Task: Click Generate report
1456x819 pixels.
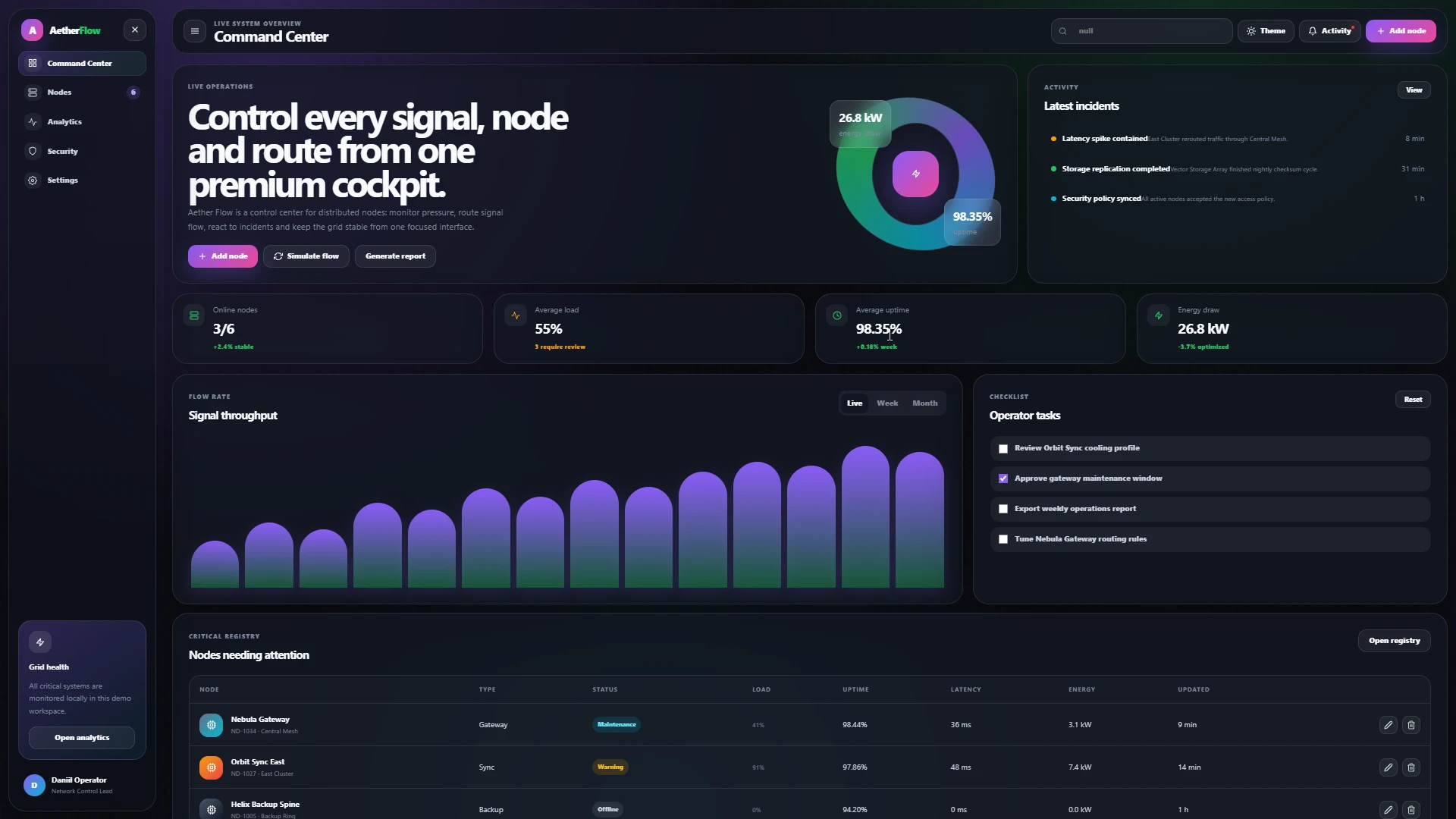Action: (x=395, y=256)
